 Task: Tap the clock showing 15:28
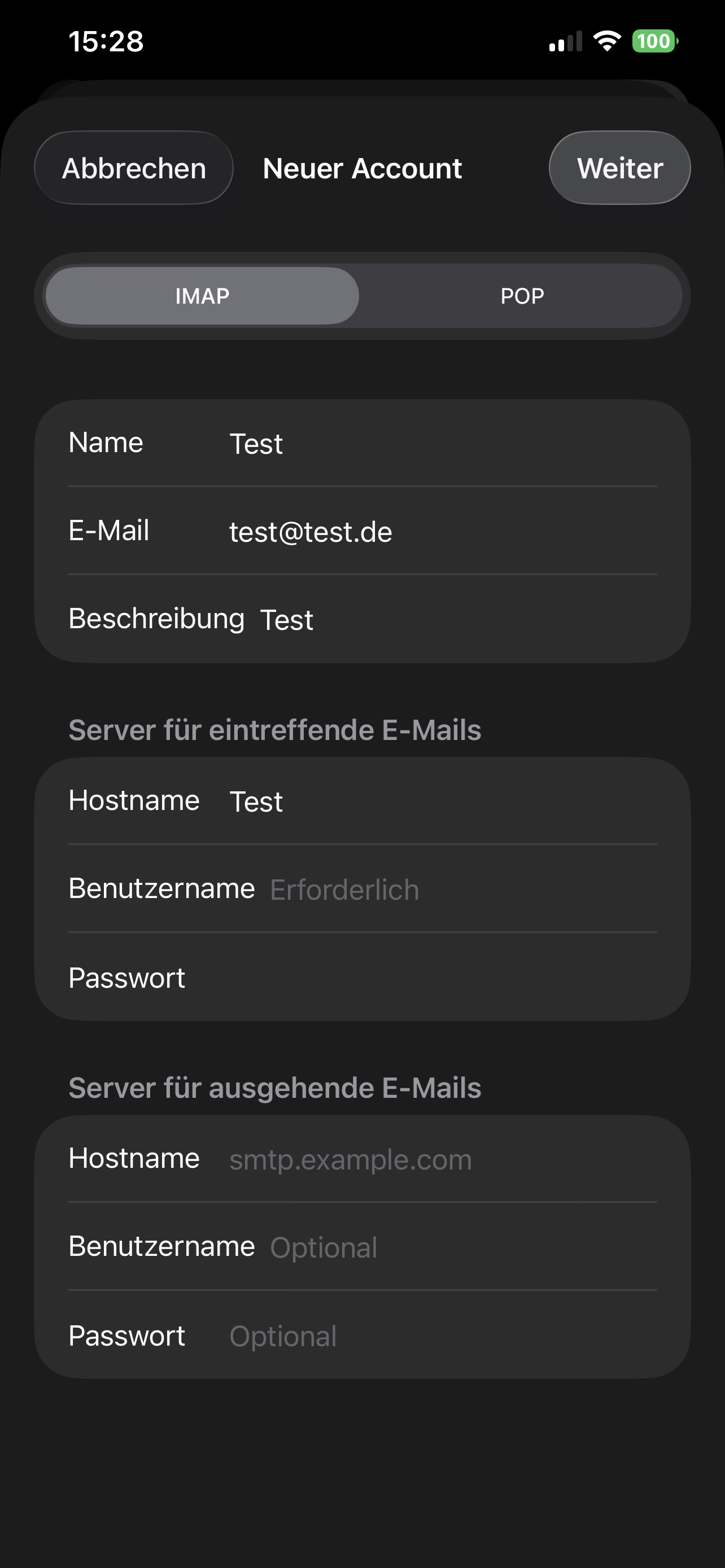[106, 41]
